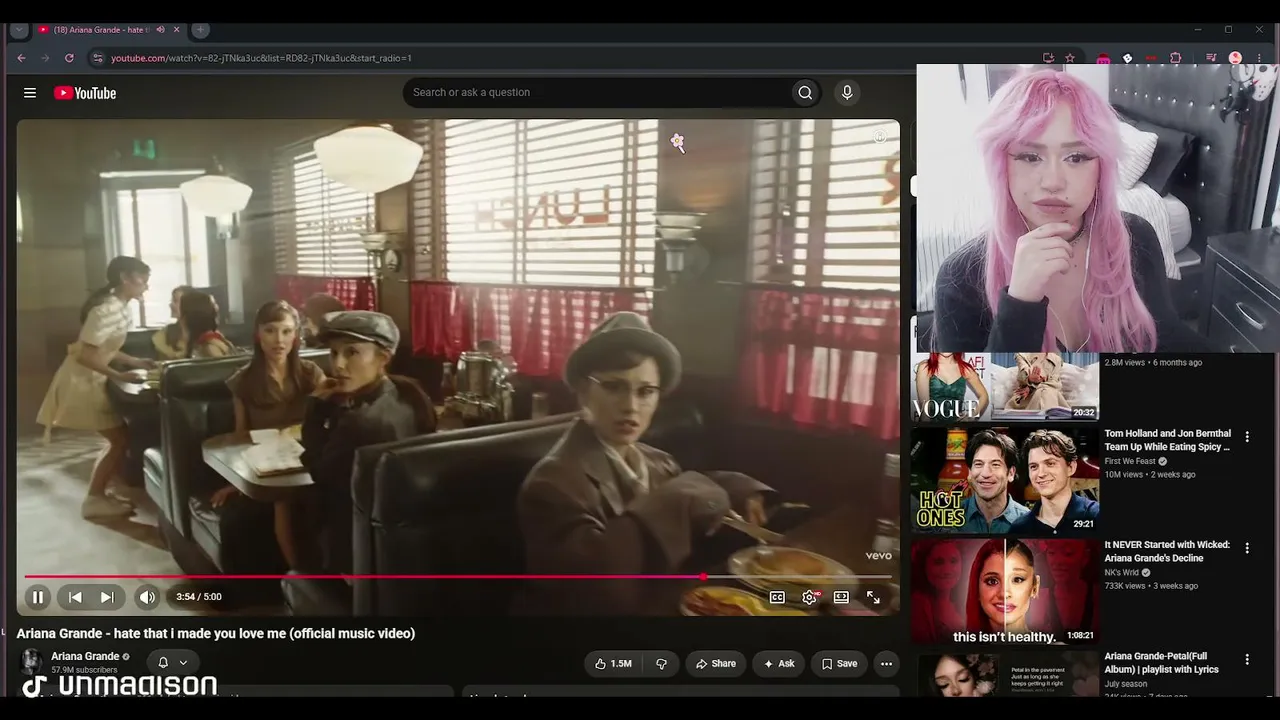Save the video to a playlist

[x=840, y=663]
